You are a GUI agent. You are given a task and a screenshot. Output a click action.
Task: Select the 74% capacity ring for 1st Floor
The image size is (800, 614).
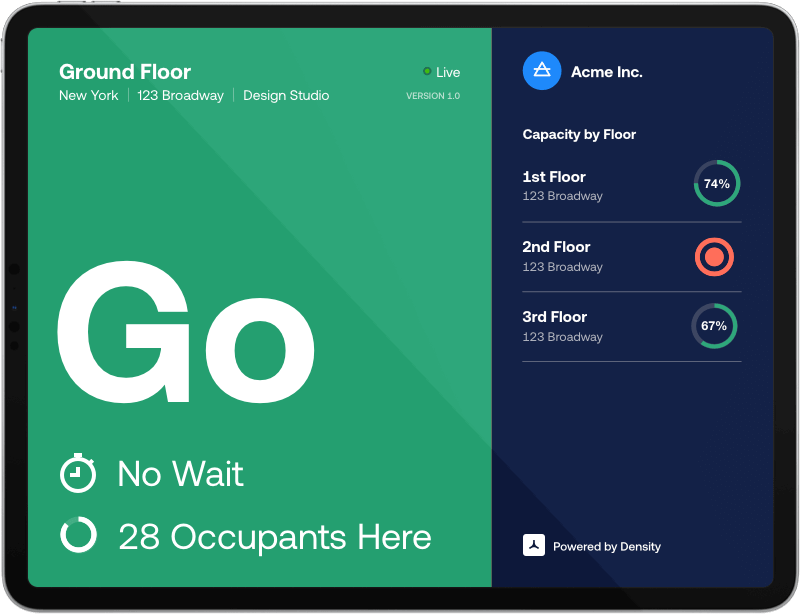coord(717,183)
